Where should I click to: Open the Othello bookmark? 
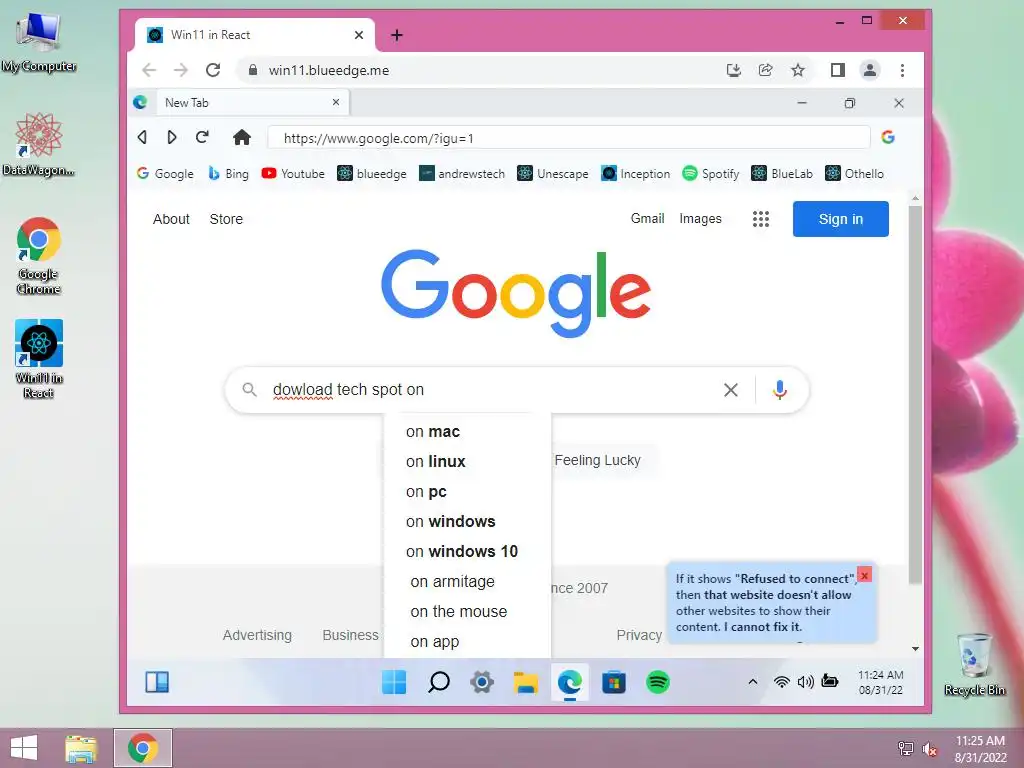point(854,174)
